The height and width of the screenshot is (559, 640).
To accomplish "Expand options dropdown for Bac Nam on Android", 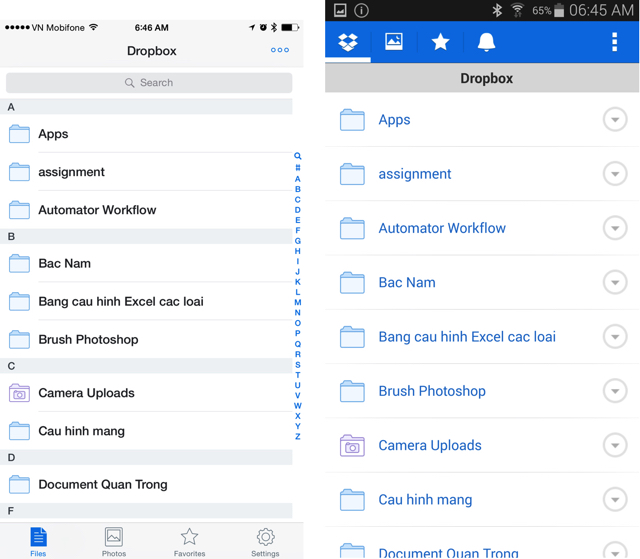I will tap(615, 282).
